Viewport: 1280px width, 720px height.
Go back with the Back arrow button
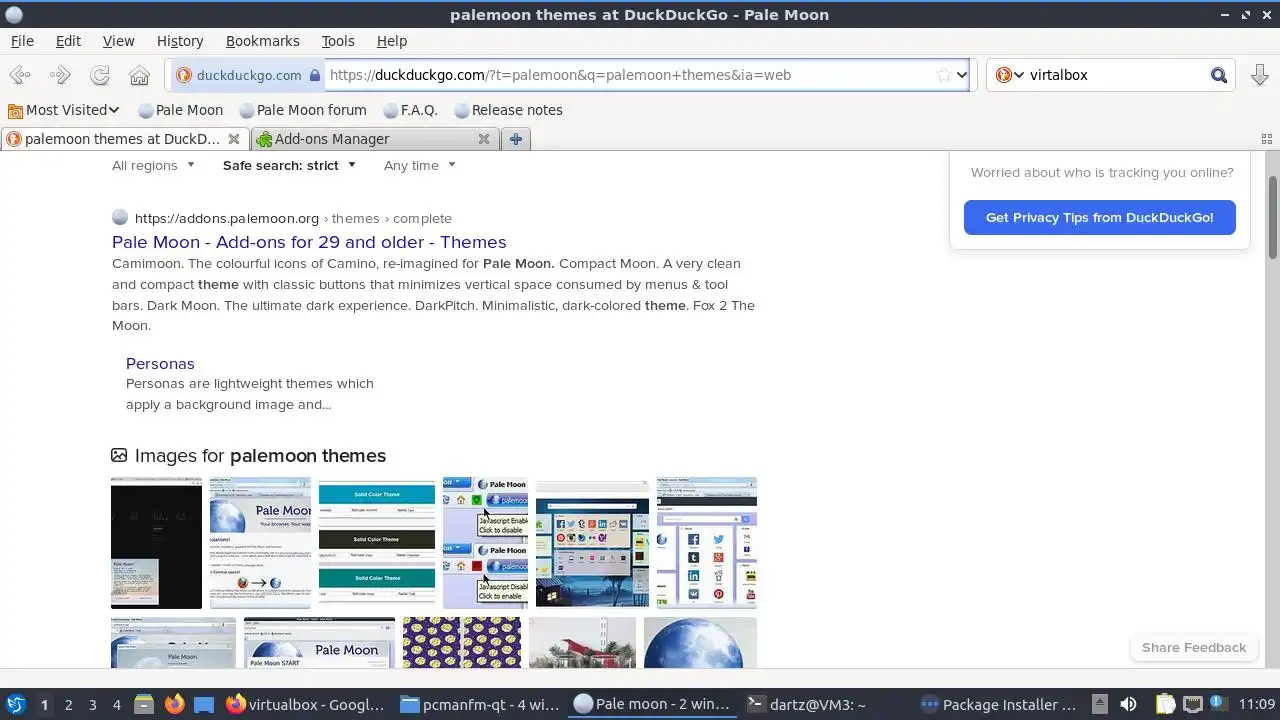click(20, 75)
